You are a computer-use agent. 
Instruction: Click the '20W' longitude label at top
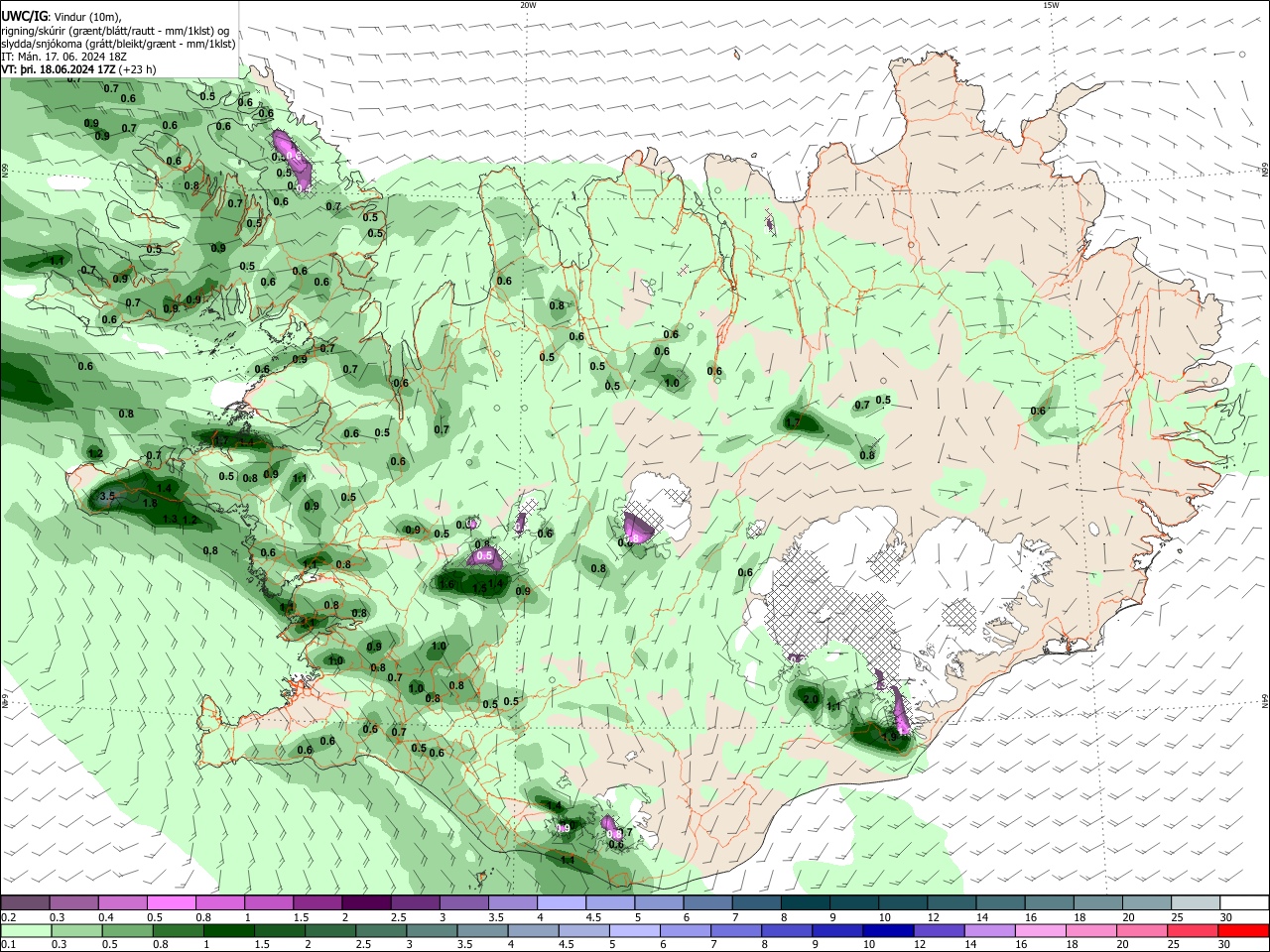[x=528, y=5]
